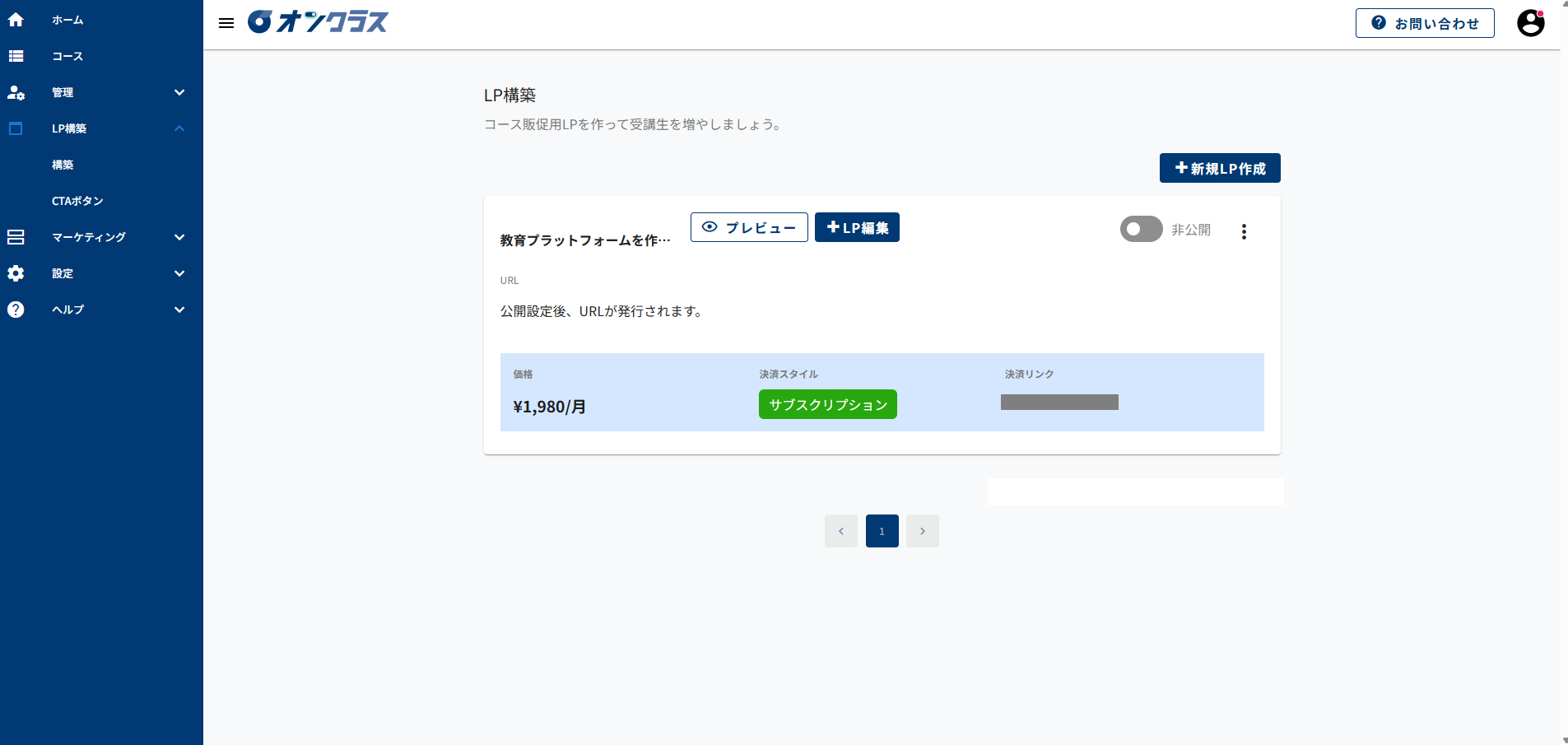Click the 新規LP作成 button

coord(1220,168)
